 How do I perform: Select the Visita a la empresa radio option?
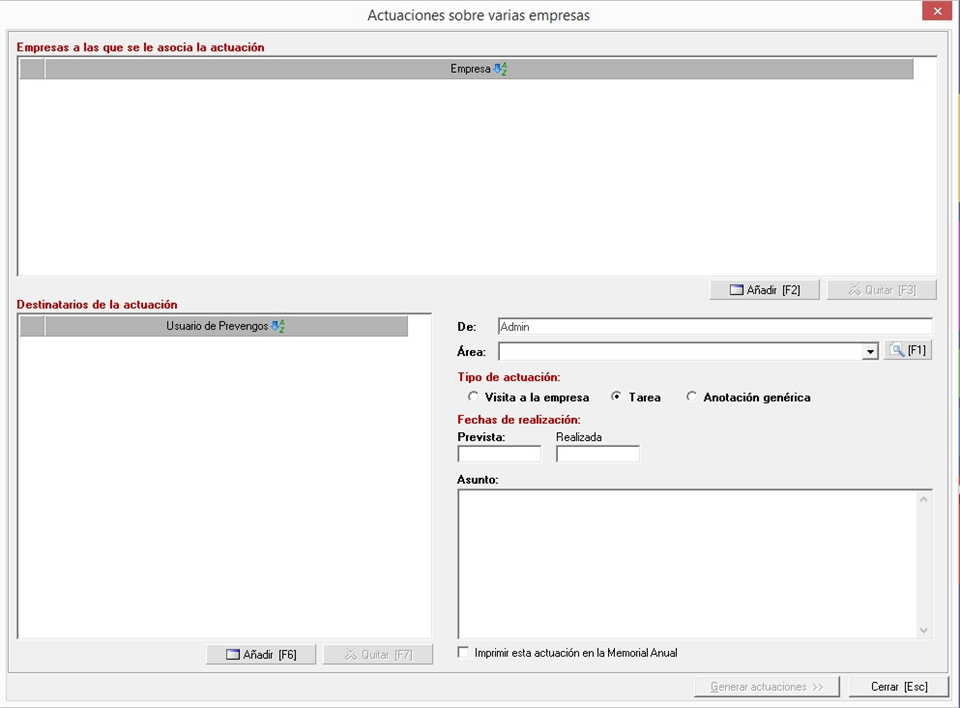click(x=473, y=397)
